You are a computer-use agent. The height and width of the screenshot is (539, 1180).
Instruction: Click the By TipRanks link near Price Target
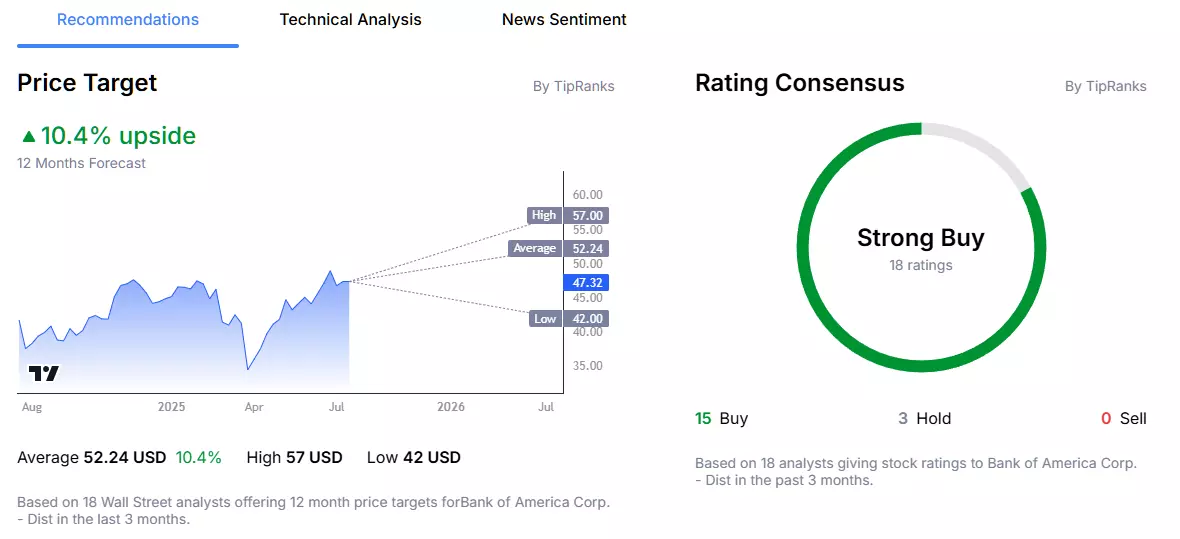click(x=573, y=87)
